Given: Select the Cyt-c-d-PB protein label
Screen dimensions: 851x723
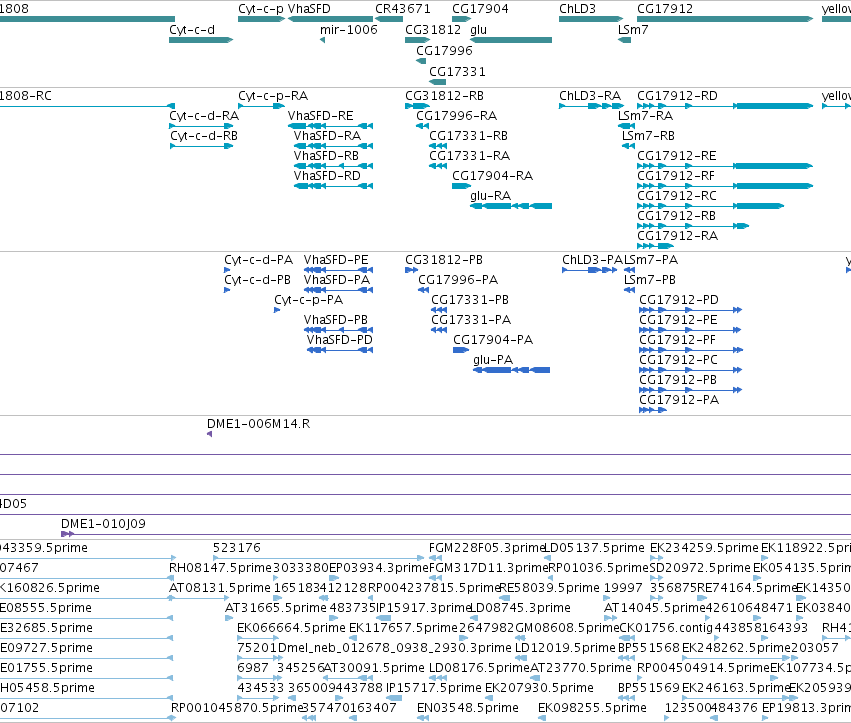Looking at the screenshot, I should tap(257, 281).
